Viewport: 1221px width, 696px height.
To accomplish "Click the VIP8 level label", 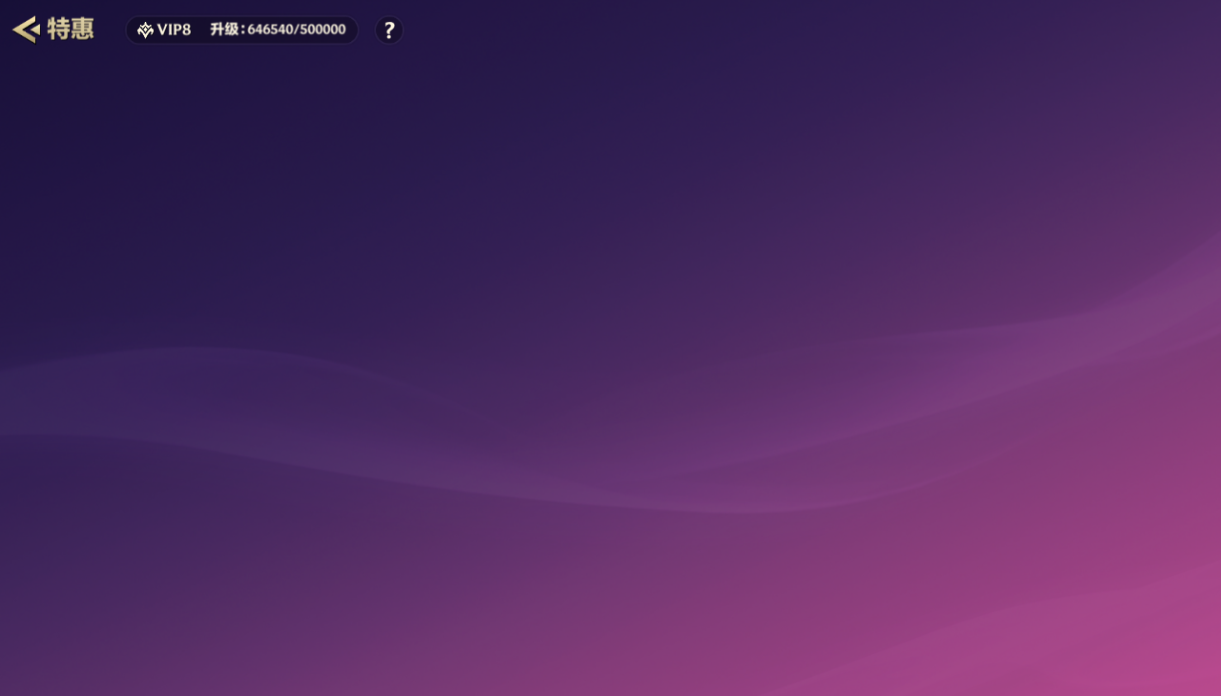I will pyautogui.click(x=174, y=30).
